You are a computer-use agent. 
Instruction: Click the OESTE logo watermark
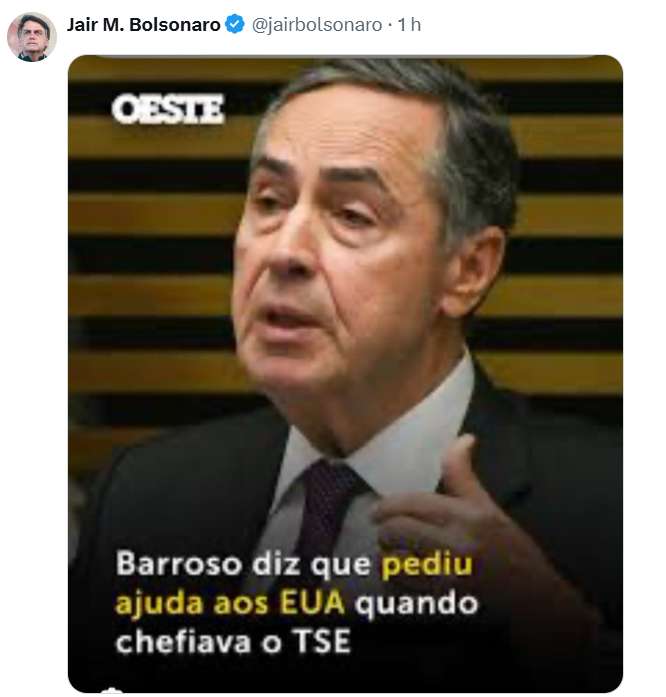(x=168, y=109)
